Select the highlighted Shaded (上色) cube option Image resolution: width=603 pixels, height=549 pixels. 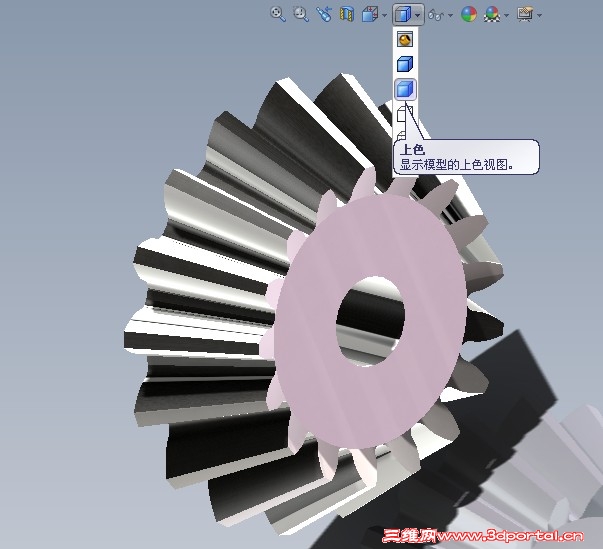click(x=405, y=89)
